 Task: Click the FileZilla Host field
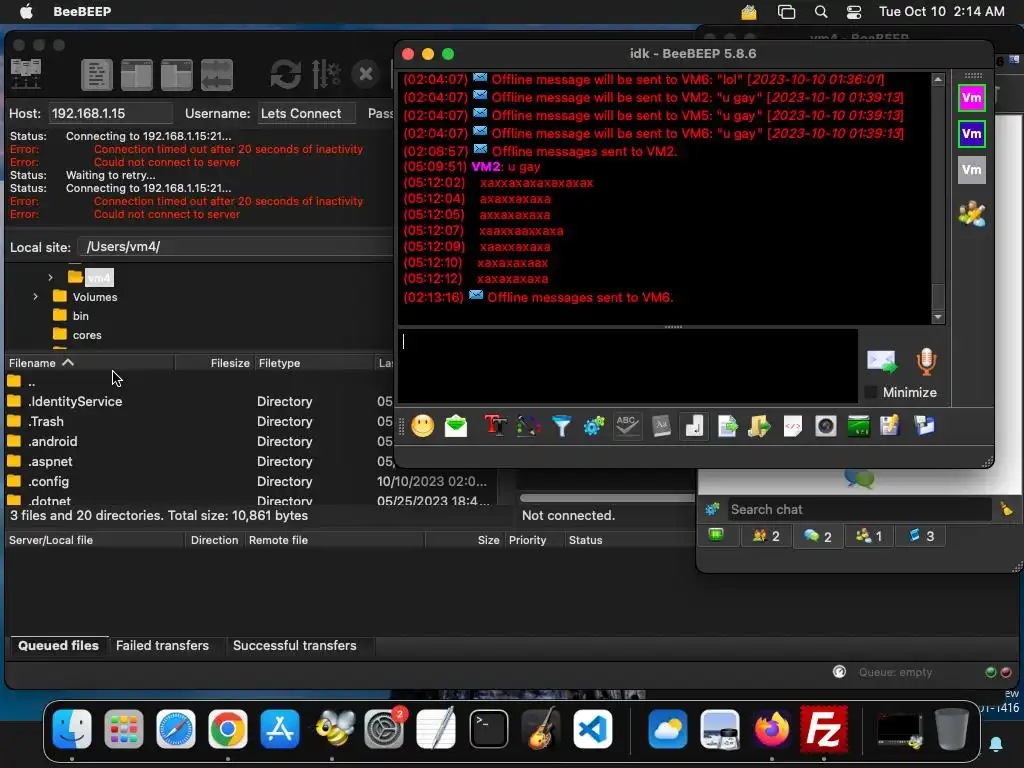click(110, 114)
